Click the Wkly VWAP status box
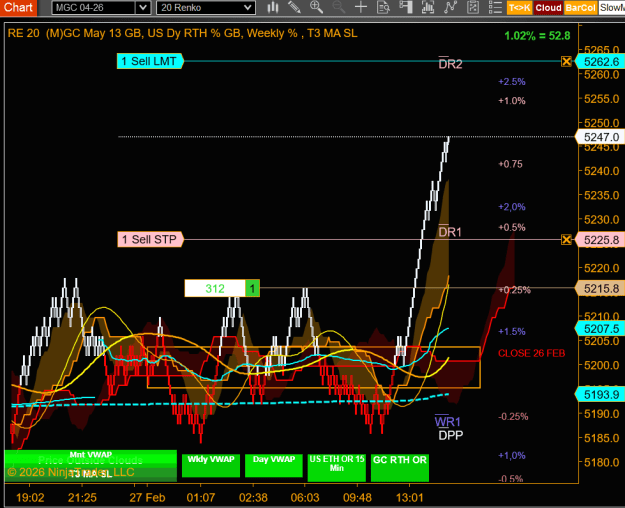 pos(211,465)
